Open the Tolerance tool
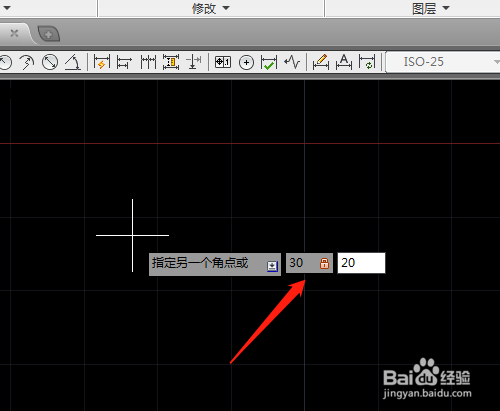Image resolution: width=500 pixels, height=411 pixels. [223, 62]
